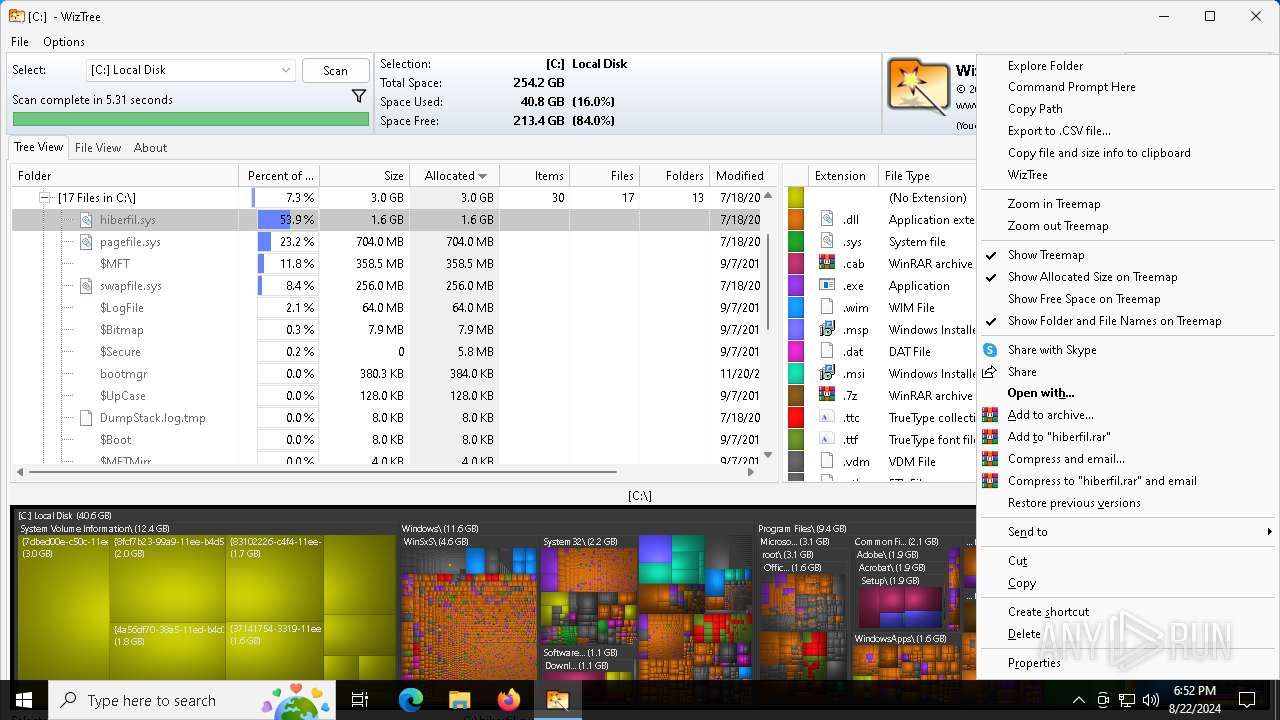Click the filter funnel icon
Screen dimensions: 1280x720
pos(359,97)
